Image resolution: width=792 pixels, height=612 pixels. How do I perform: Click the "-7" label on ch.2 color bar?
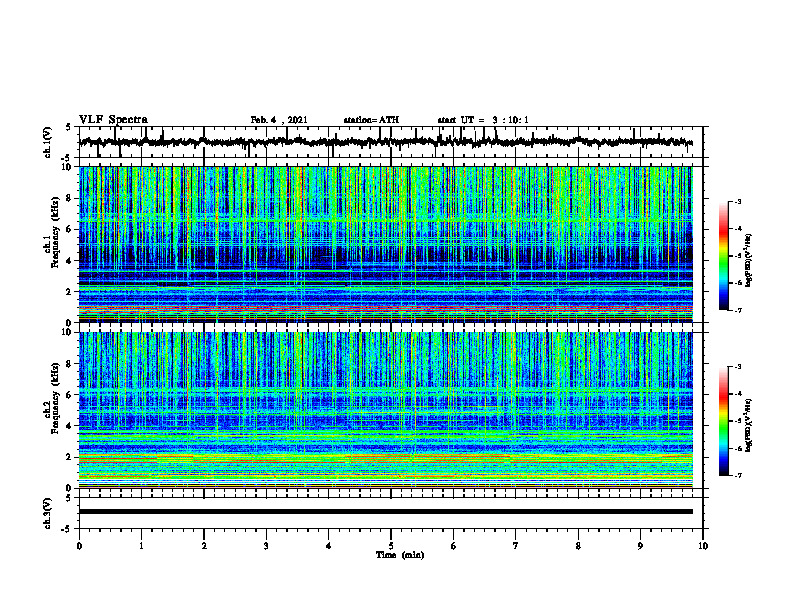tap(737, 475)
